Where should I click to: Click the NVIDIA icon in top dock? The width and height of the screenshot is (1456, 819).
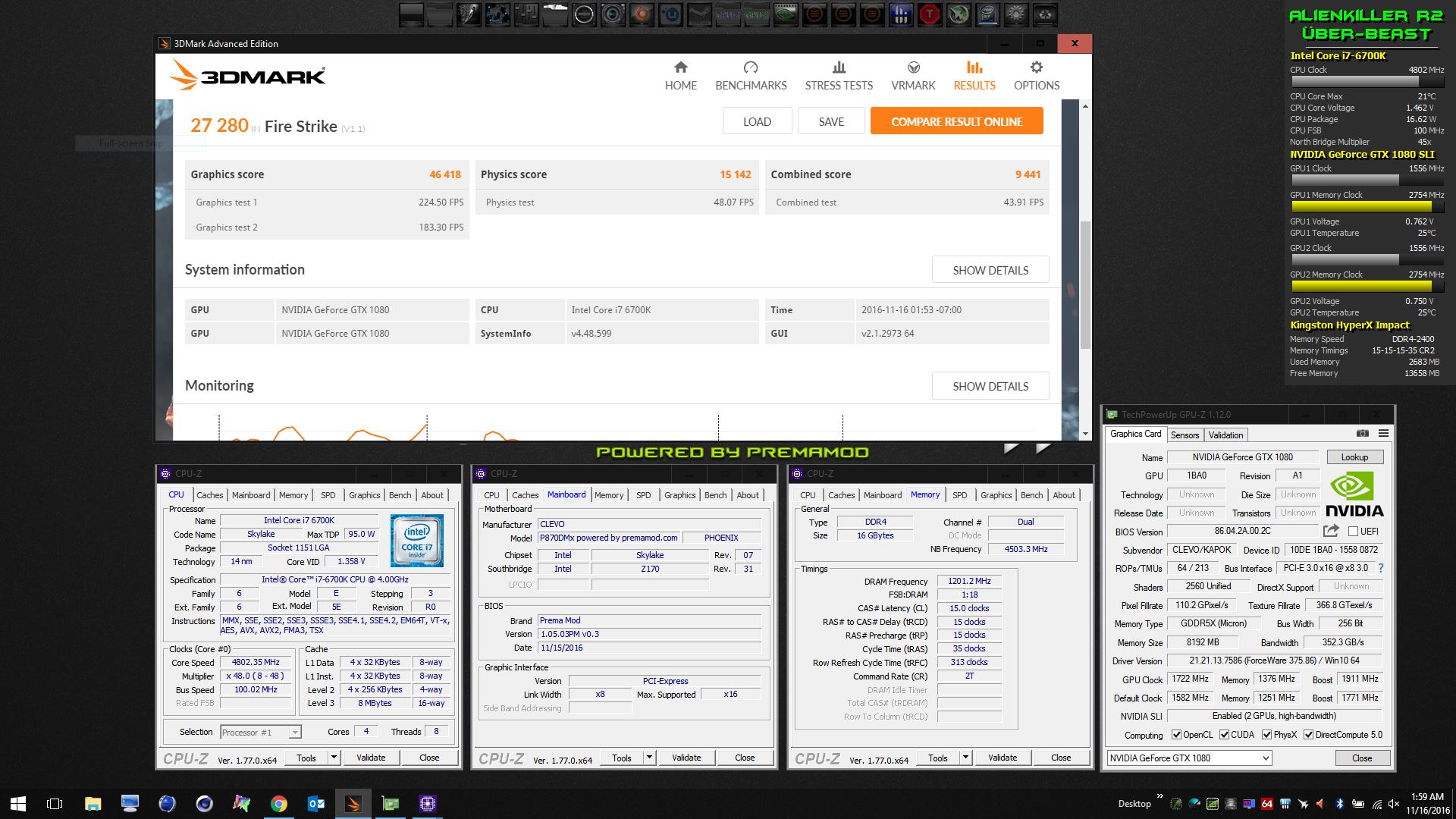[x=786, y=14]
